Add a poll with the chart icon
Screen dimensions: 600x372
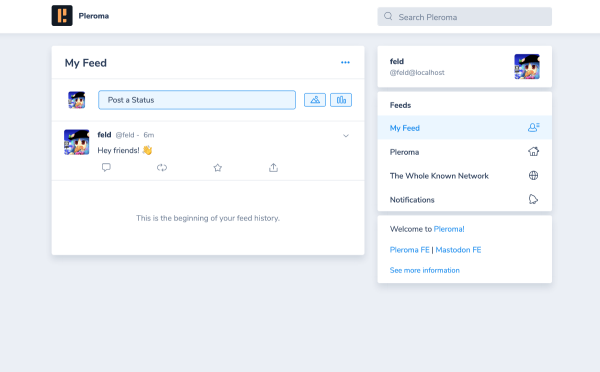point(341,100)
